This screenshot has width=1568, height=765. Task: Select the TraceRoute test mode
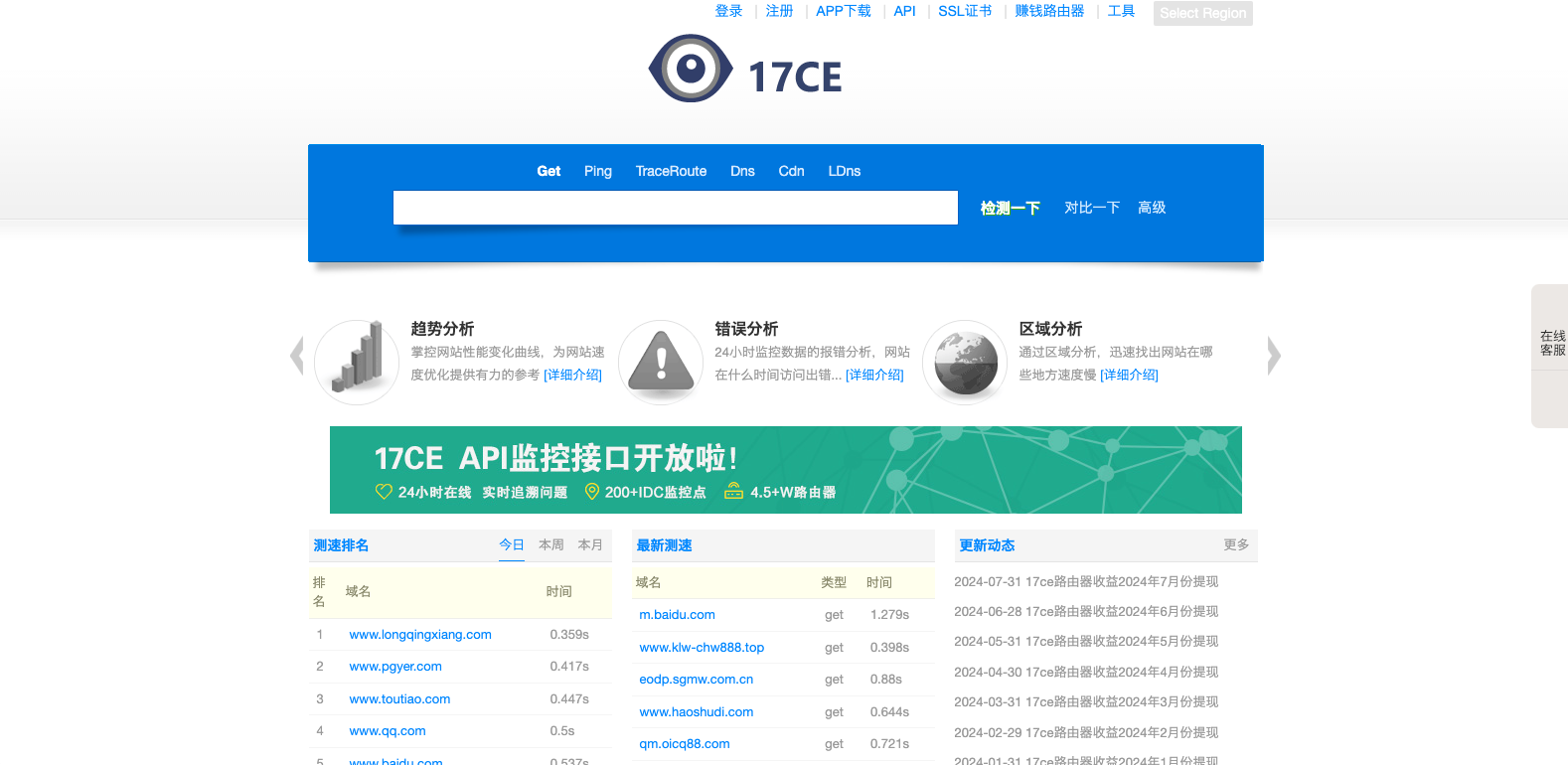[671, 171]
